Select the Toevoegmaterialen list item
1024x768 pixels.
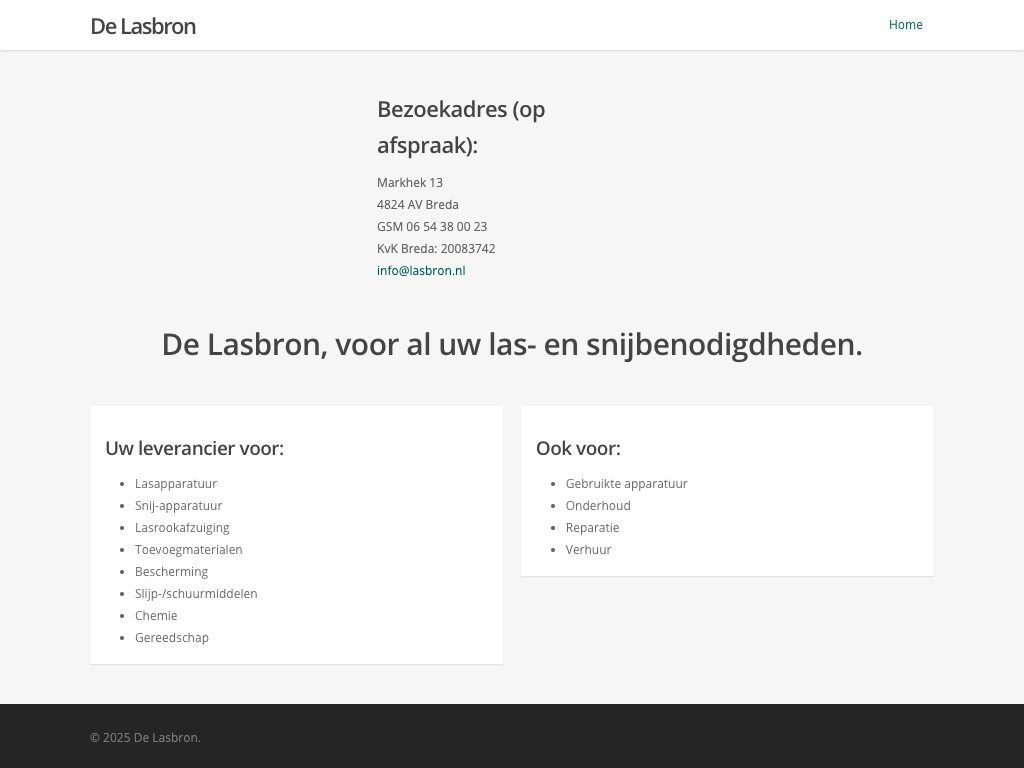point(189,550)
